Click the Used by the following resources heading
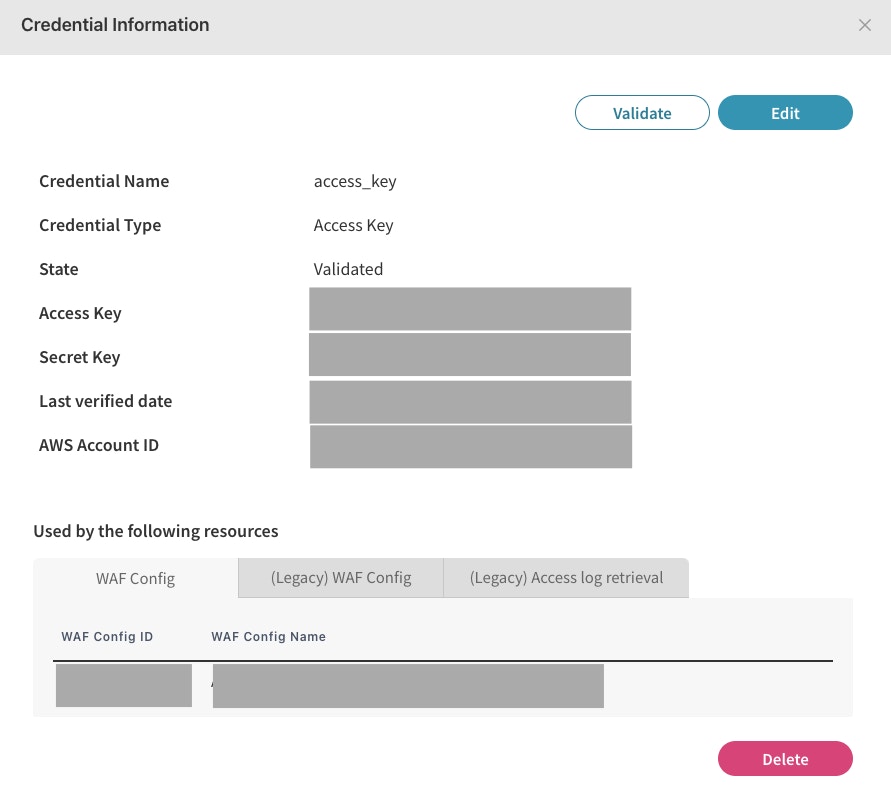Viewport: 891px width, 801px height. 156,531
